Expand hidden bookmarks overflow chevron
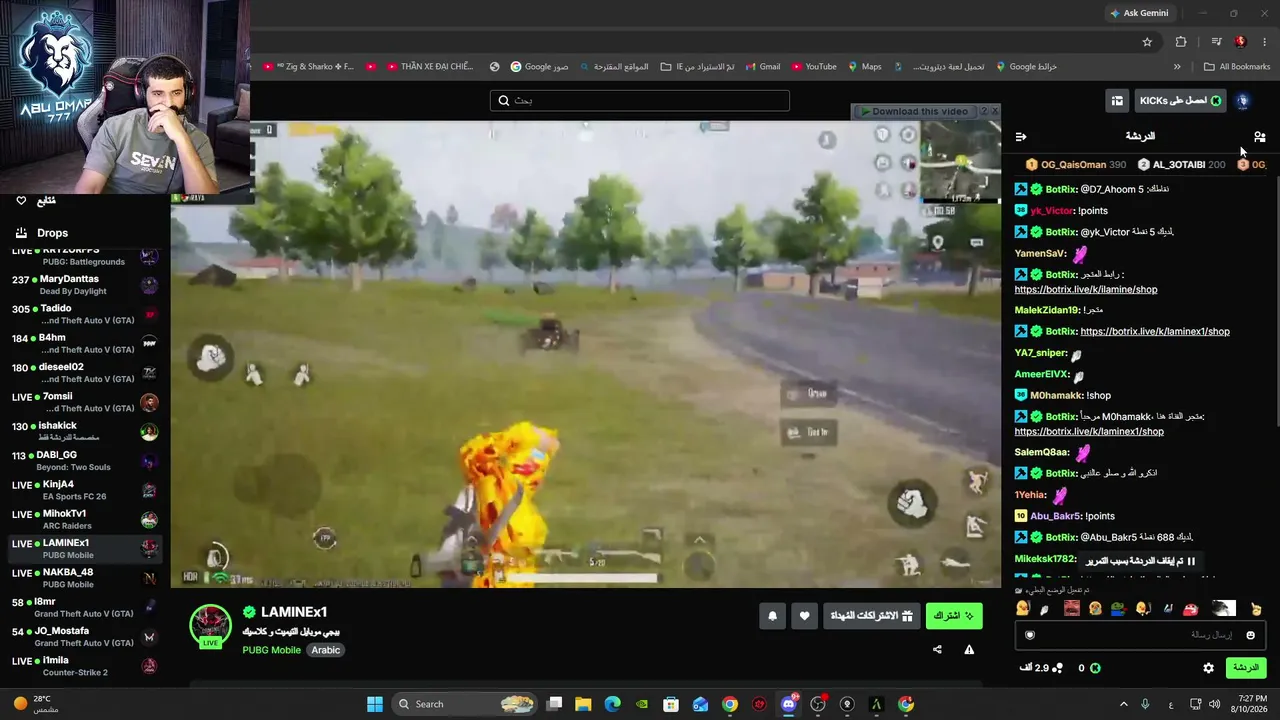This screenshot has width=1280, height=720. point(1177,67)
